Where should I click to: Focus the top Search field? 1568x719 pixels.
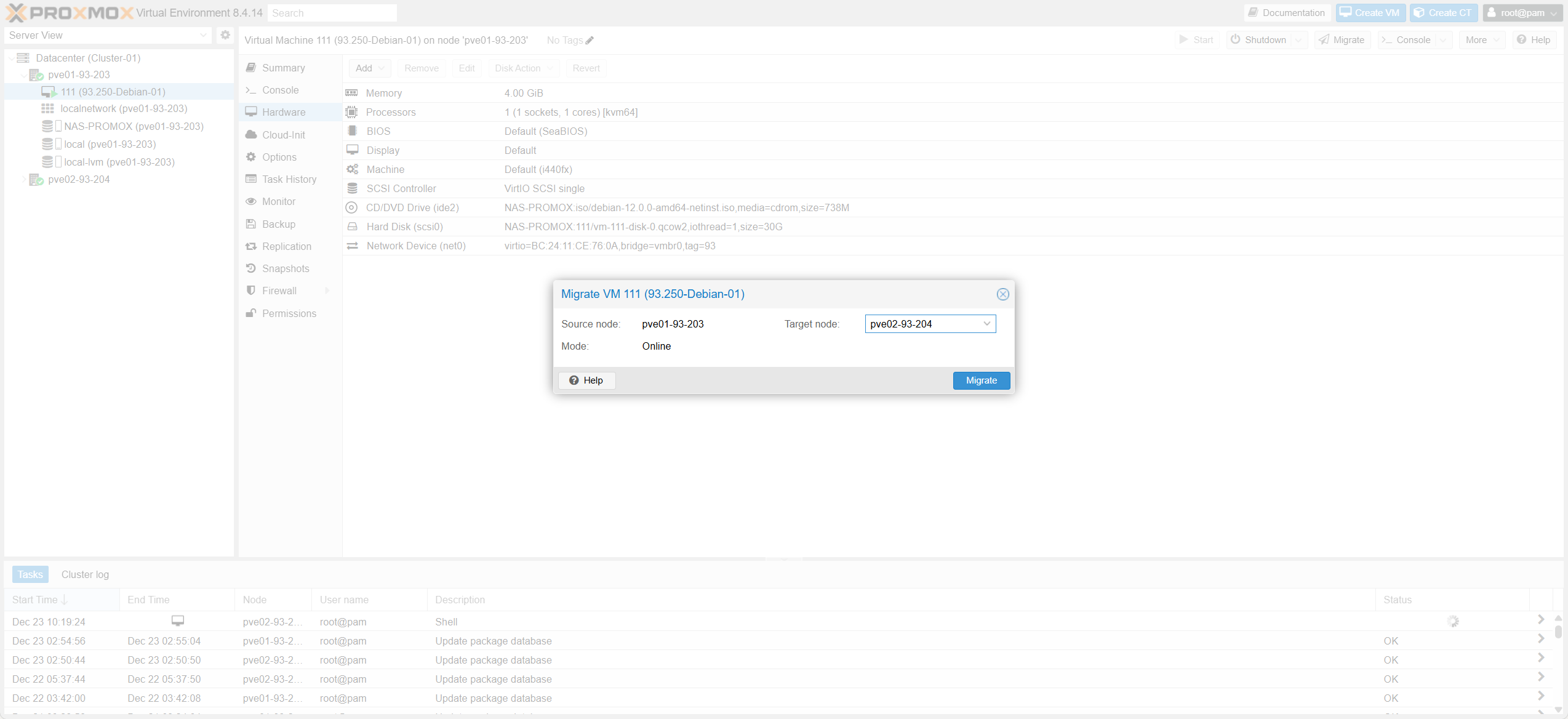(332, 13)
